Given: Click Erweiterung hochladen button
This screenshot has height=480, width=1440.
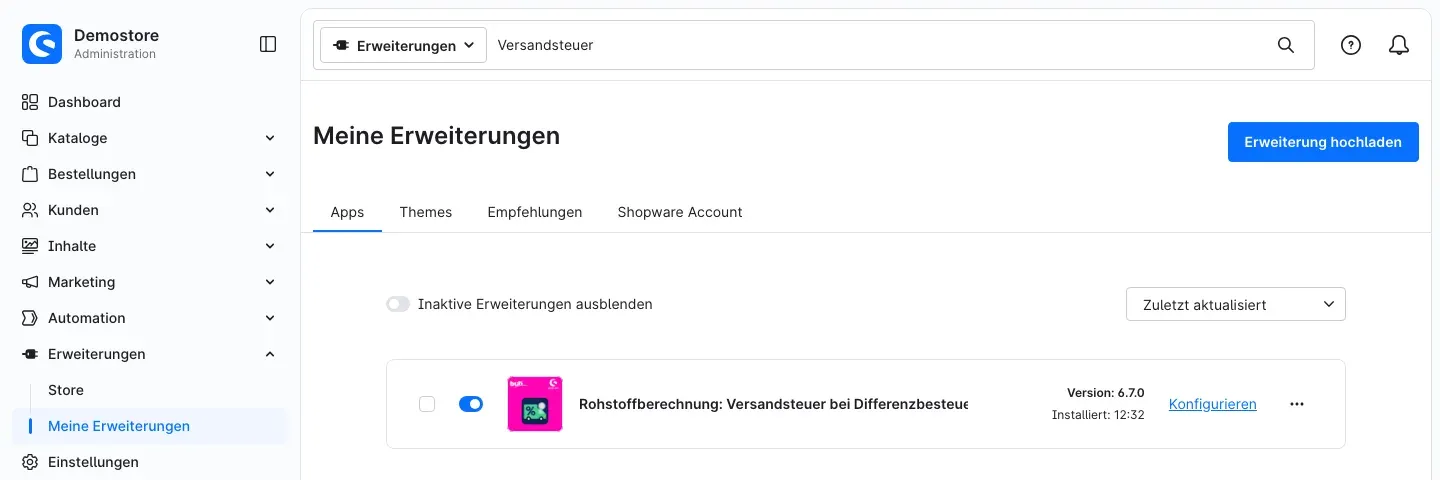Looking at the screenshot, I should (x=1323, y=142).
